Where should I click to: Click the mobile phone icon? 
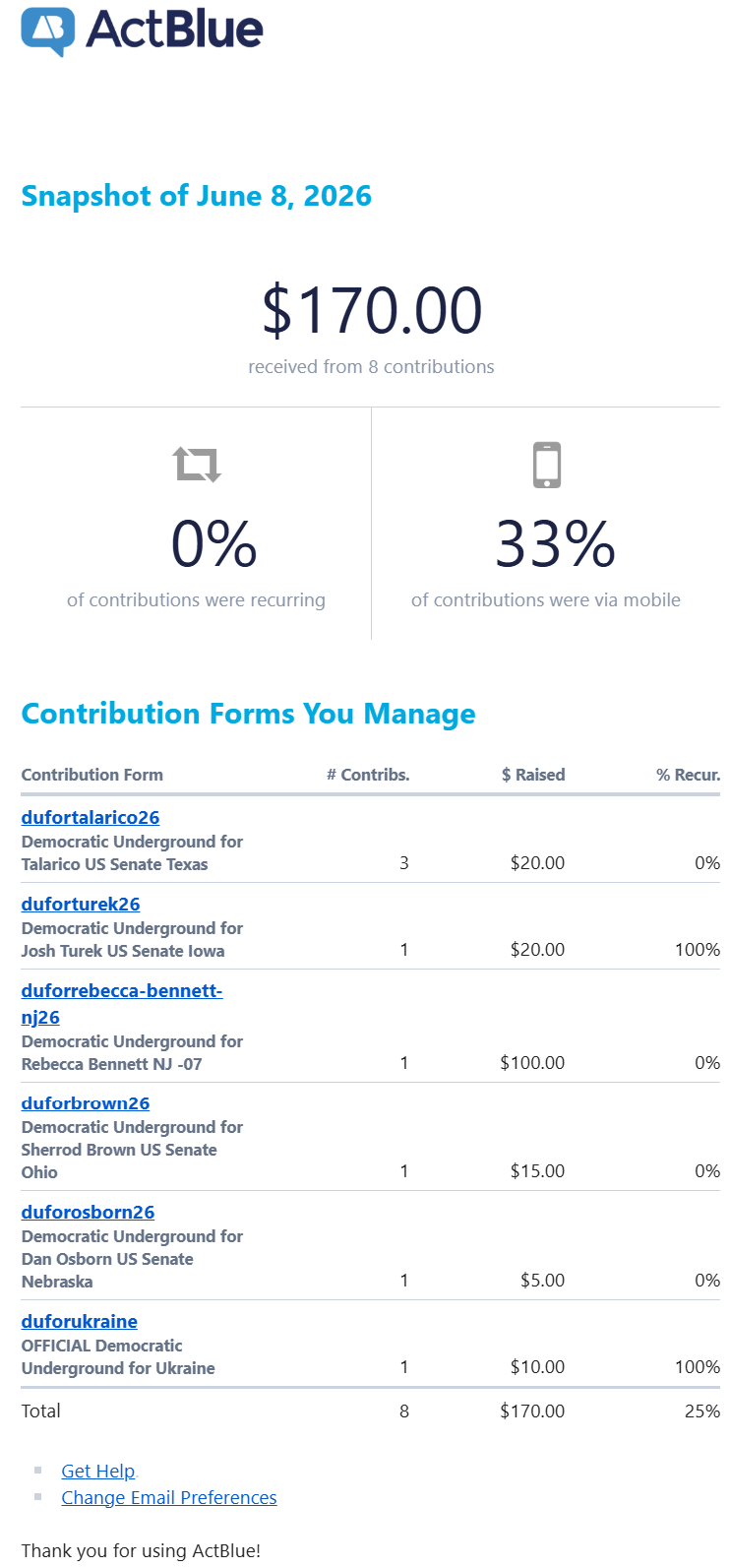point(546,465)
